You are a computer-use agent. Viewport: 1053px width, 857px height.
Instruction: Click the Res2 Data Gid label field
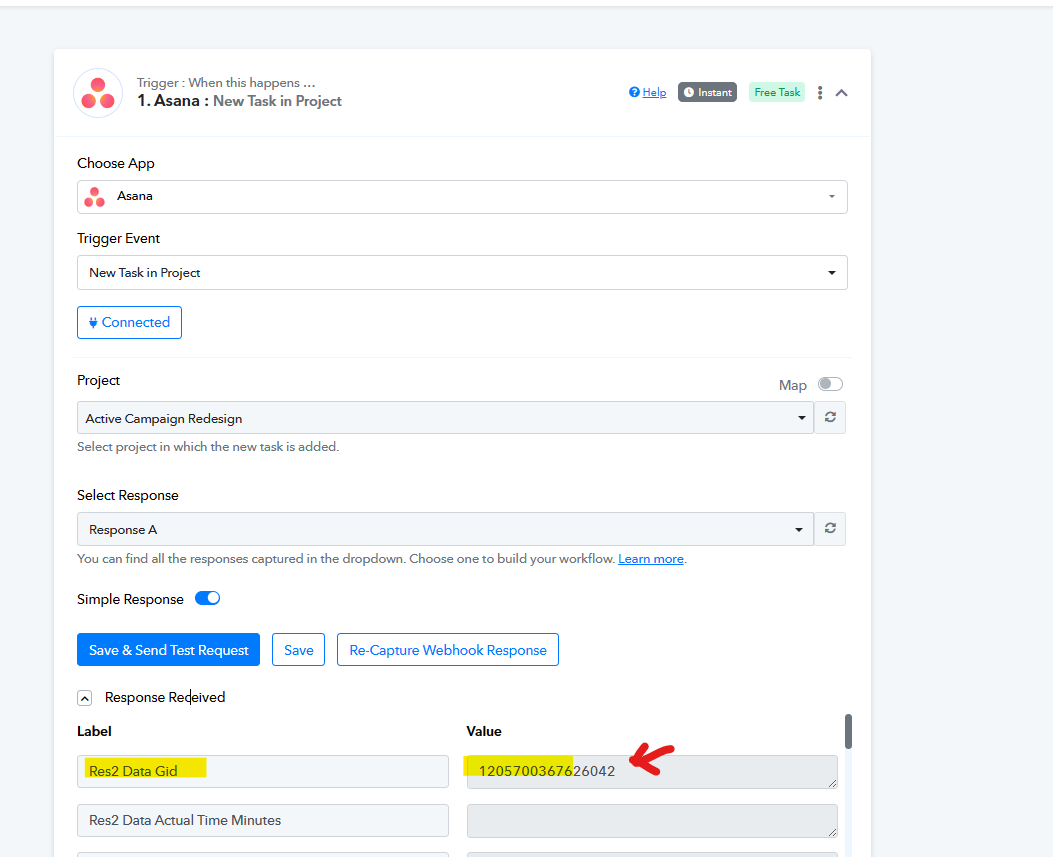(x=263, y=771)
